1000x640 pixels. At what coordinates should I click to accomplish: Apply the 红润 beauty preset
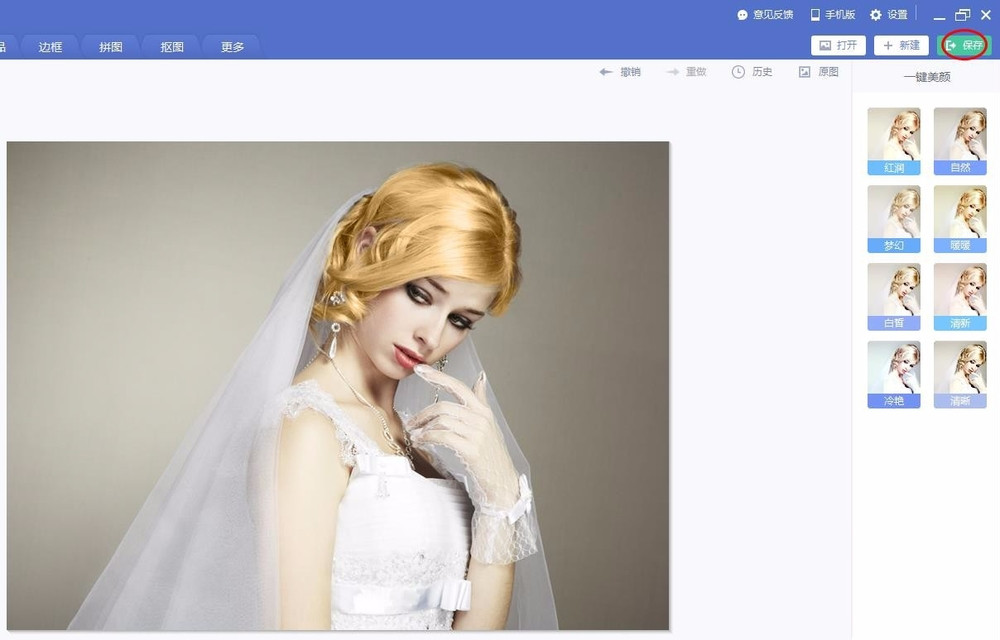894,141
